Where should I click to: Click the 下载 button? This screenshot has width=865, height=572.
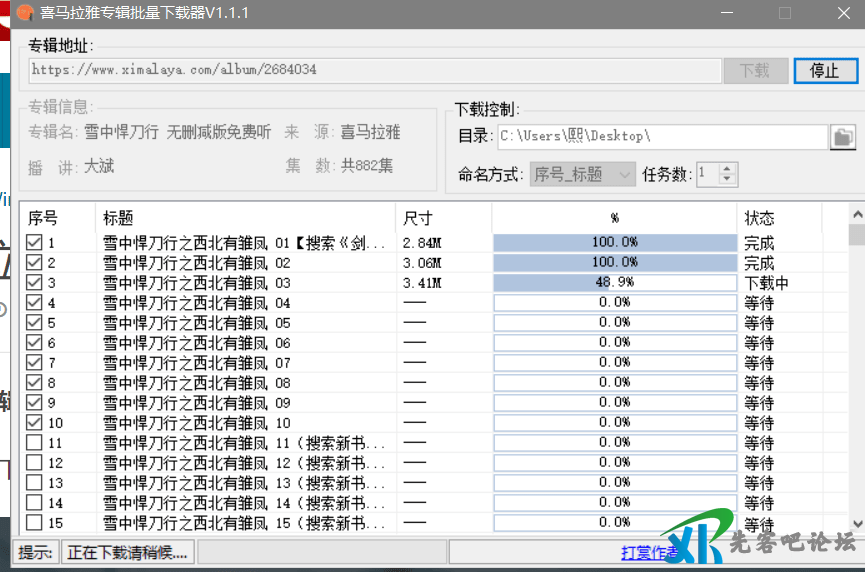(x=754, y=70)
